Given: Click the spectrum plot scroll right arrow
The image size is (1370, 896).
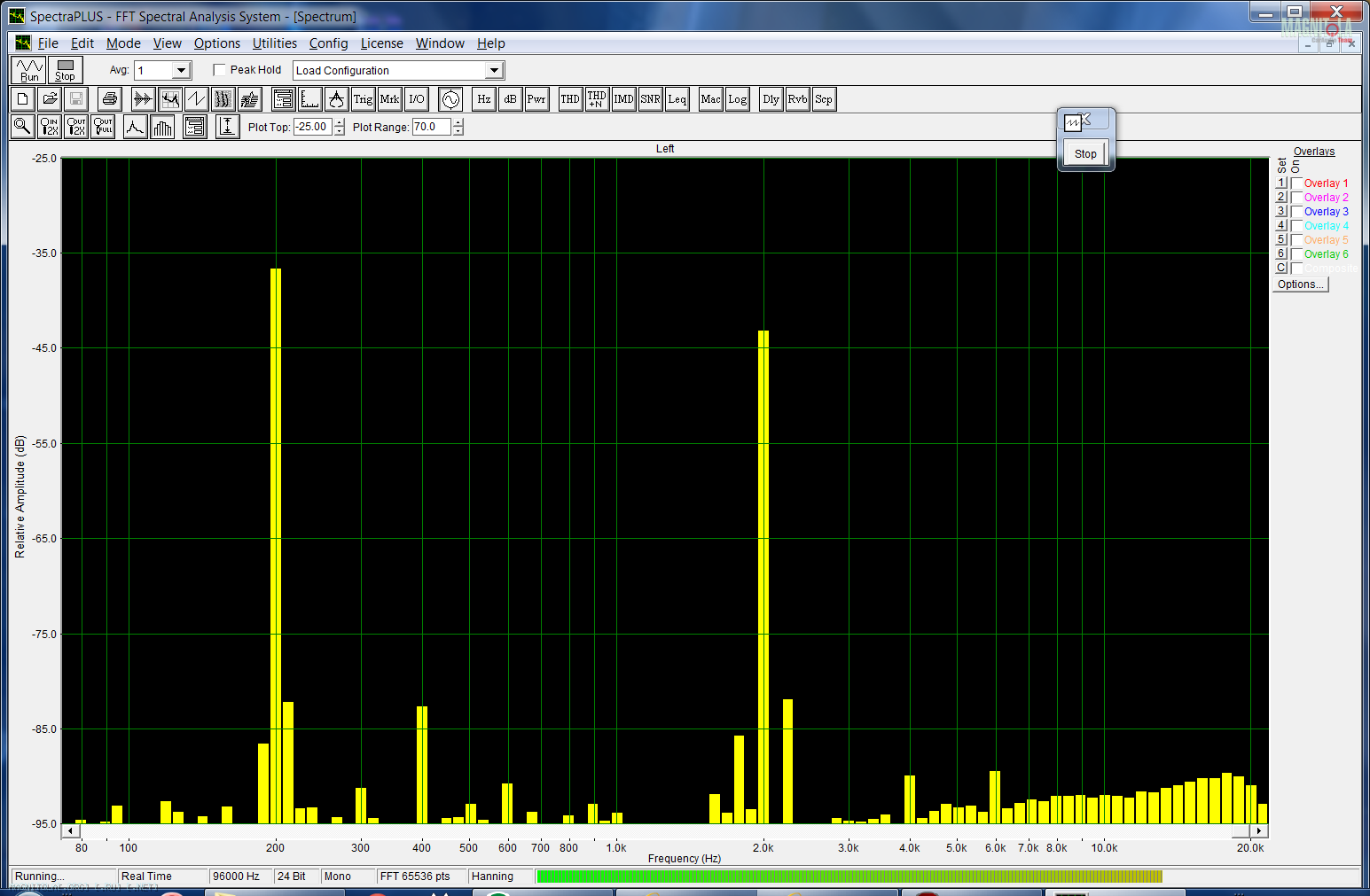Looking at the screenshot, I should tap(1258, 830).
